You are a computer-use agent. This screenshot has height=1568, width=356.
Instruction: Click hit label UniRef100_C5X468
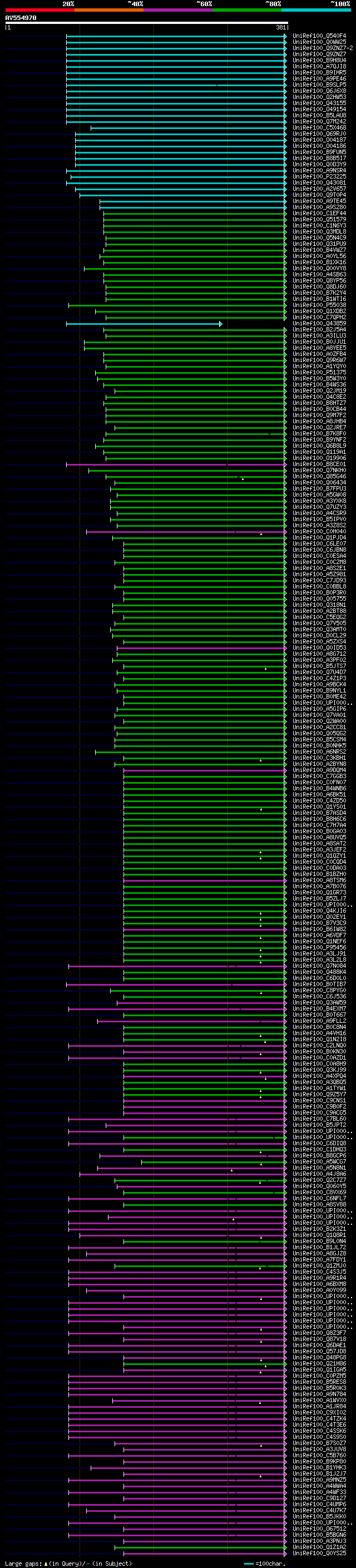(319, 128)
